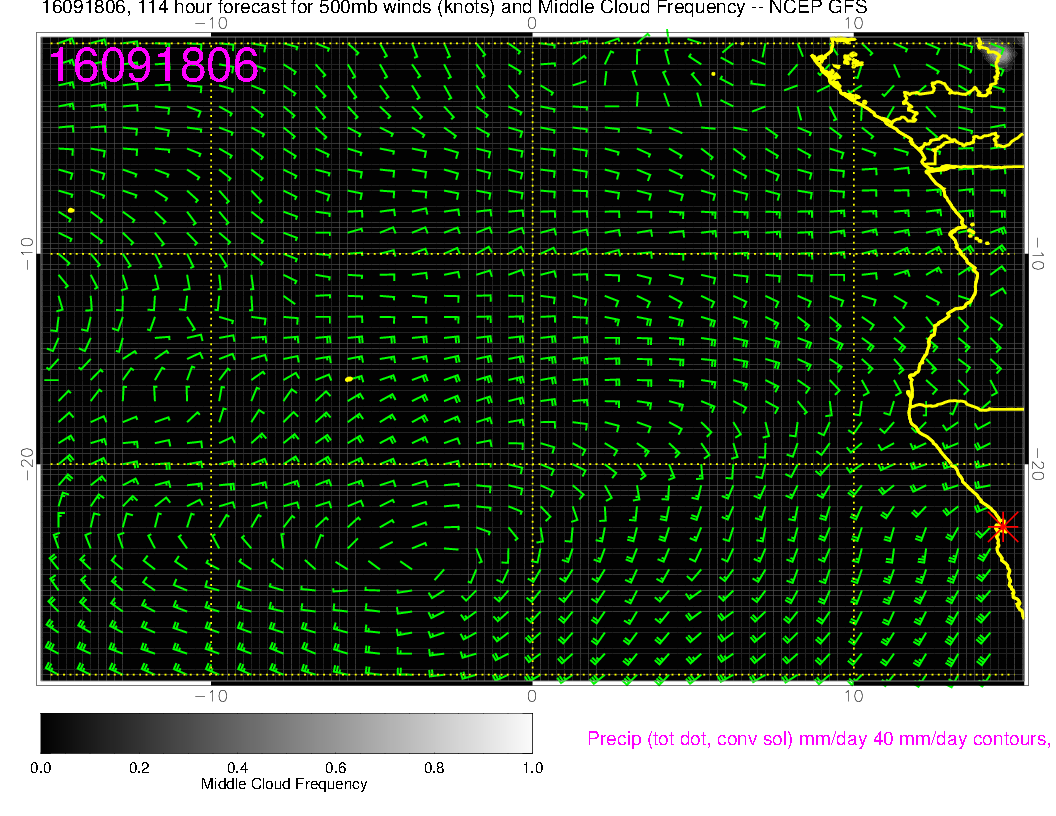Click the Middle Cloud Frequency grayscale colorbar

[286, 733]
